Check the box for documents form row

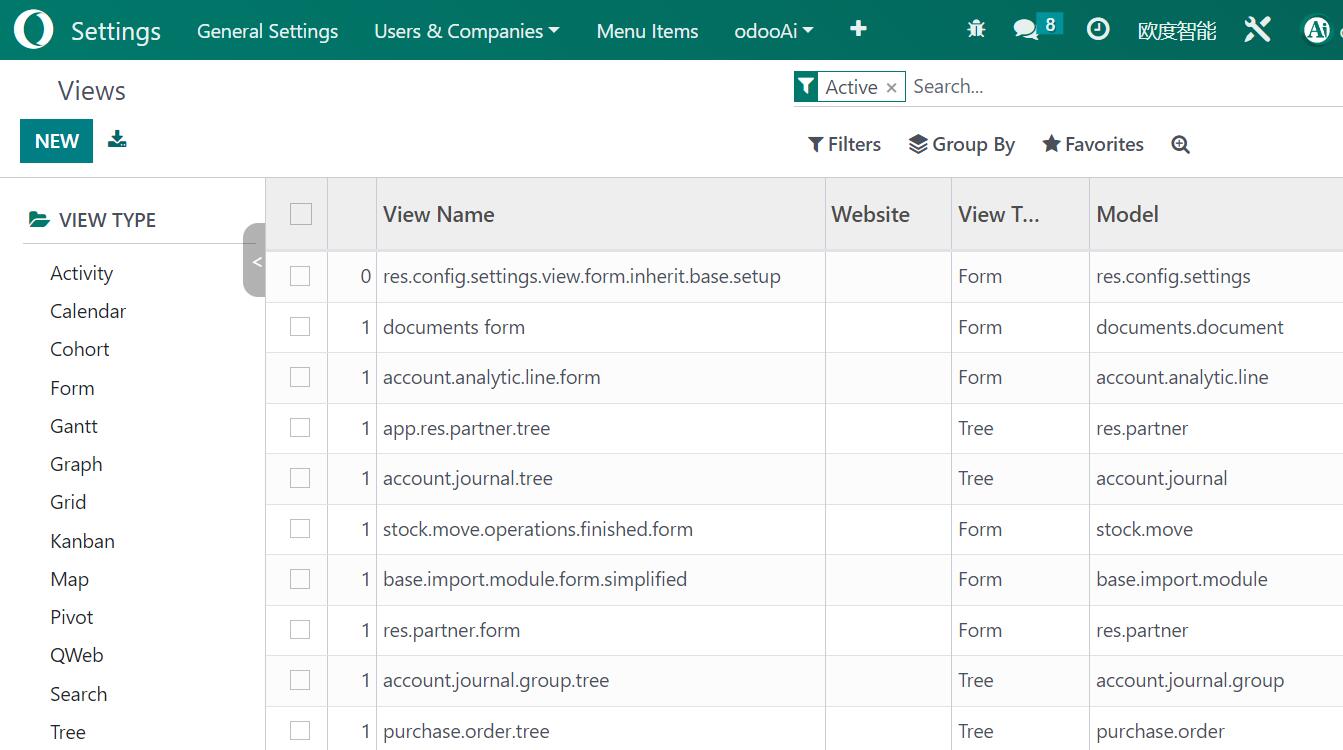300,327
